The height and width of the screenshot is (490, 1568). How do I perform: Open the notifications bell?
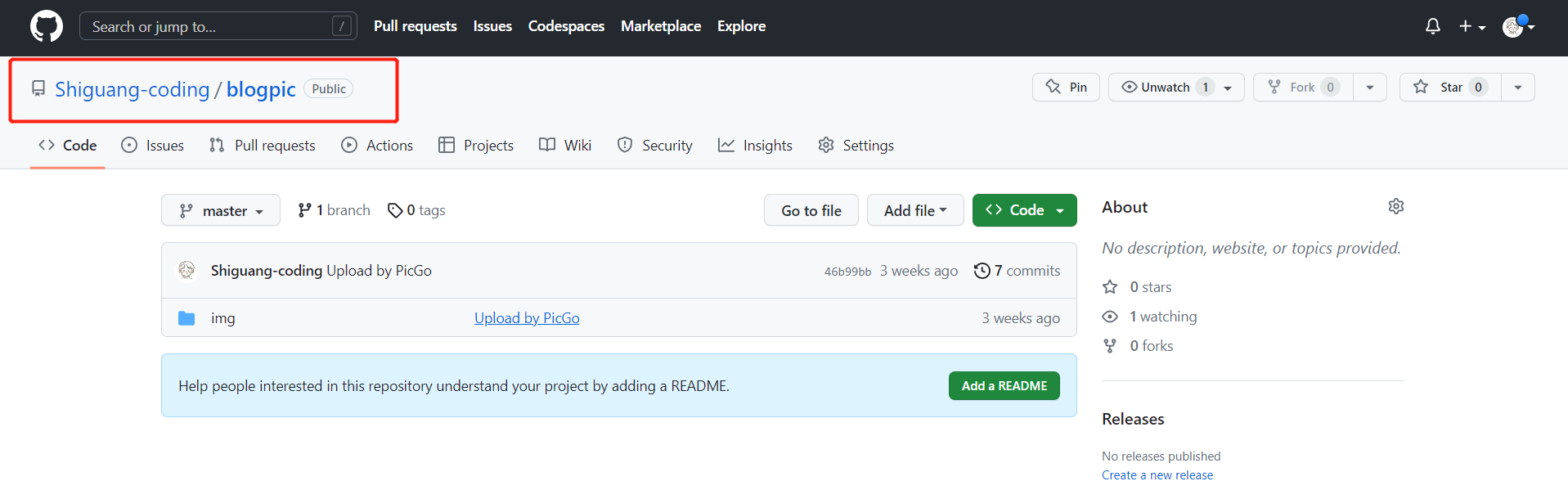point(1432,26)
